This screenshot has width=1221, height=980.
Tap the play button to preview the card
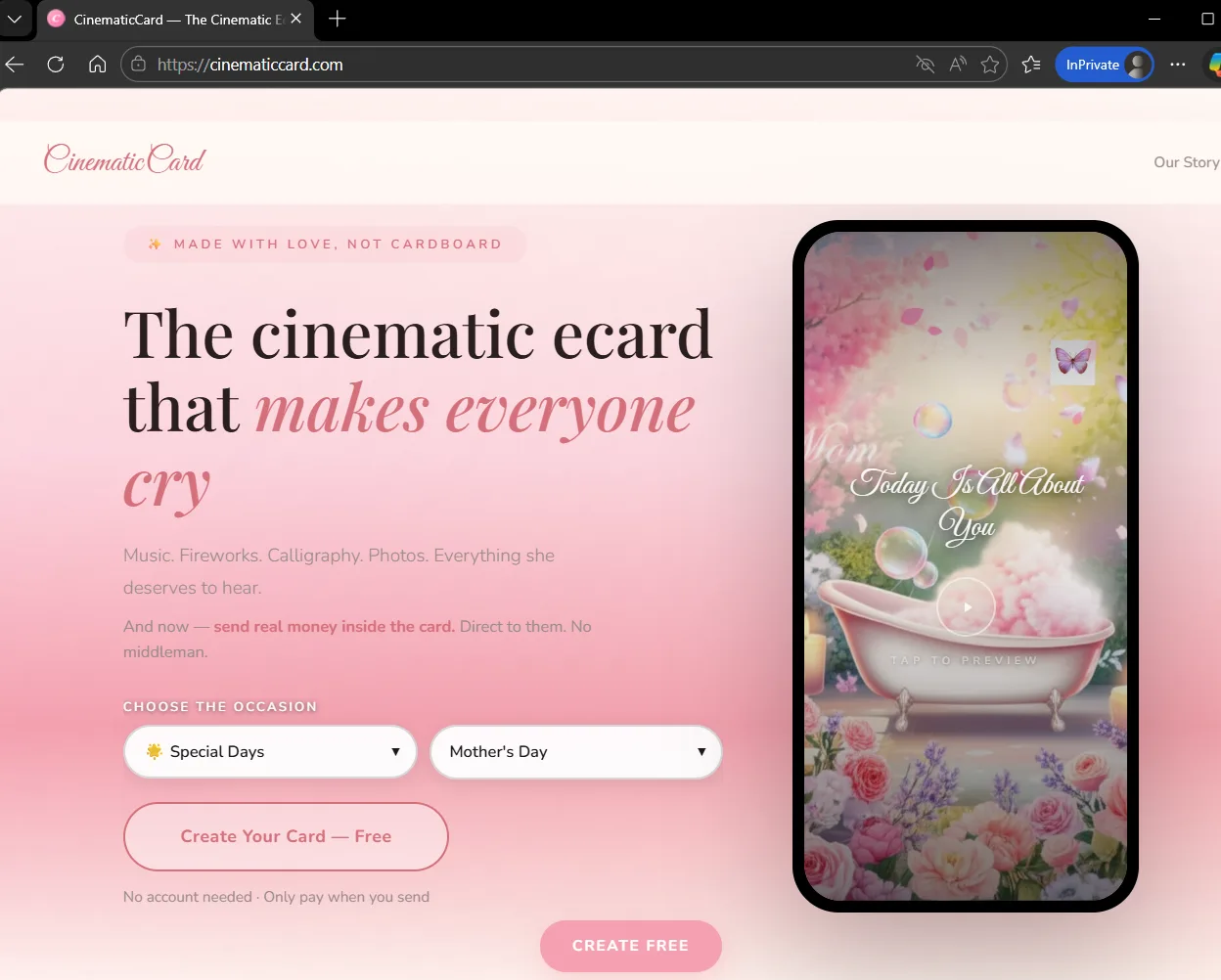click(966, 606)
